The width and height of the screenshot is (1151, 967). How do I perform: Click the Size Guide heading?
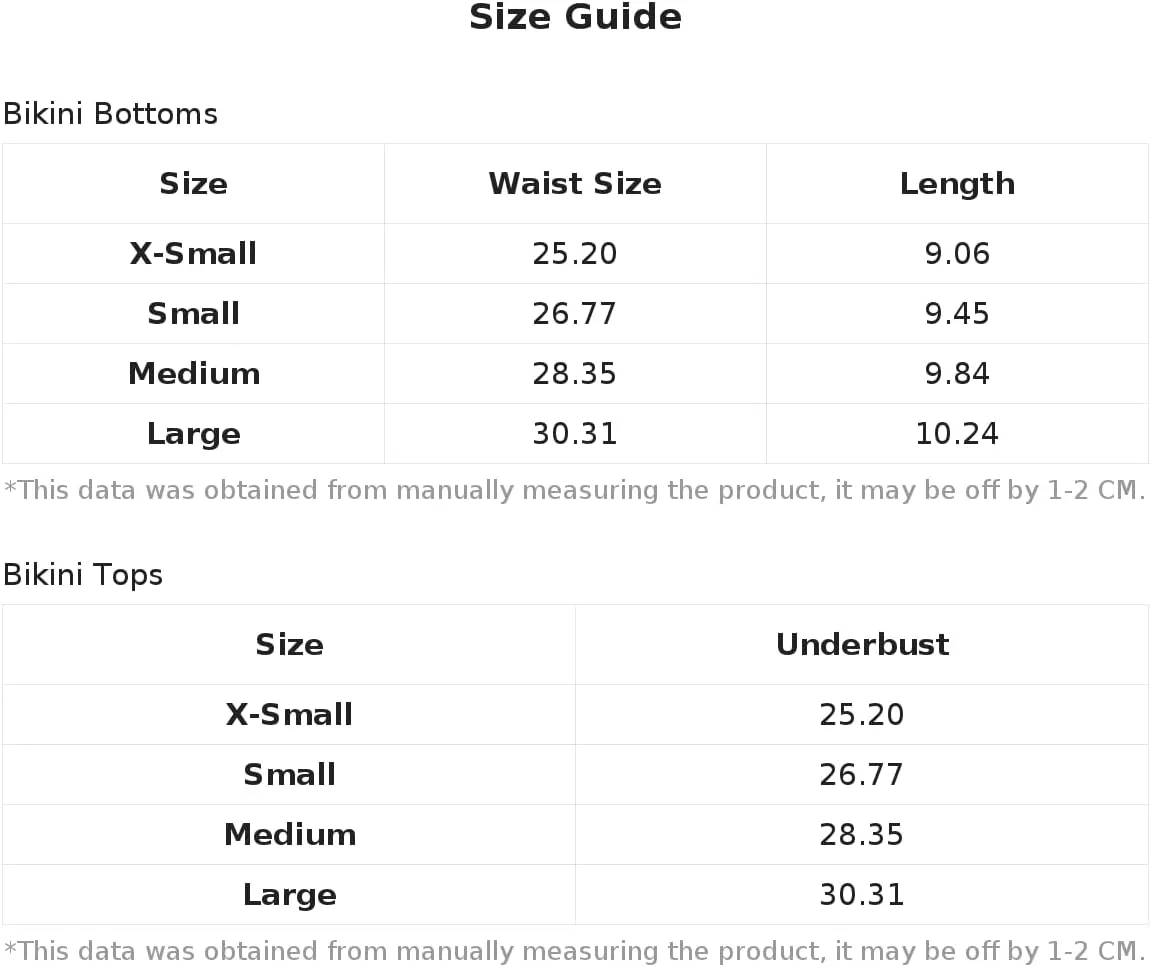[x=576, y=18]
